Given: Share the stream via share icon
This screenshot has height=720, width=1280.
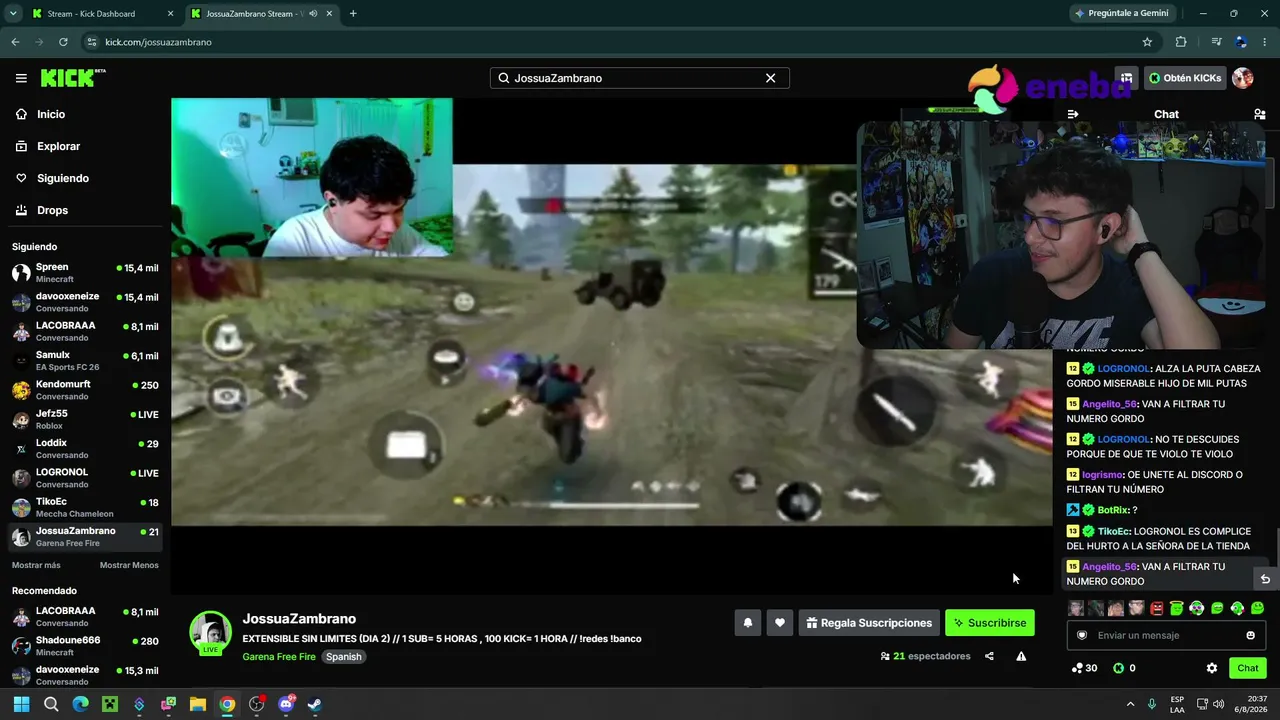Looking at the screenshot, I should point(989,656).
